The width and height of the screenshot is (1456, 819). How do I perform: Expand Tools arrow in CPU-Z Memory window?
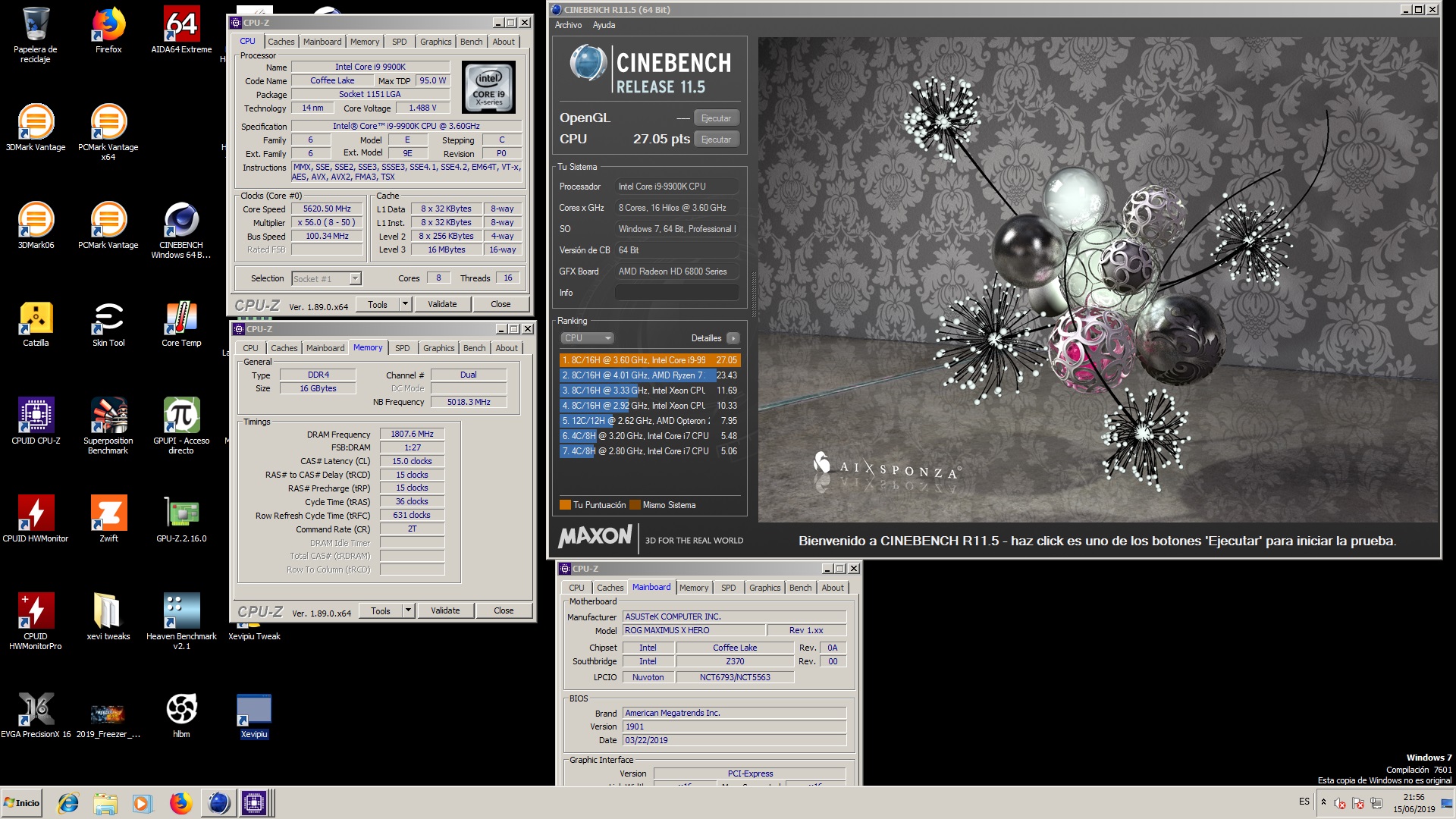tap(408, 610)
